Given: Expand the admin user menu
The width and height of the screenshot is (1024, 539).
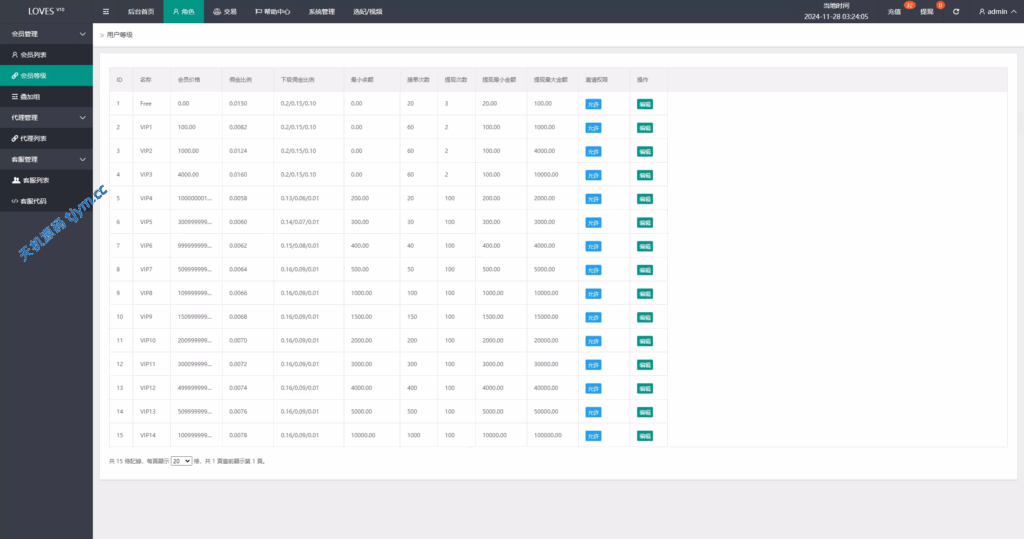Looking at the screenshot, I should tap(997, 11).
